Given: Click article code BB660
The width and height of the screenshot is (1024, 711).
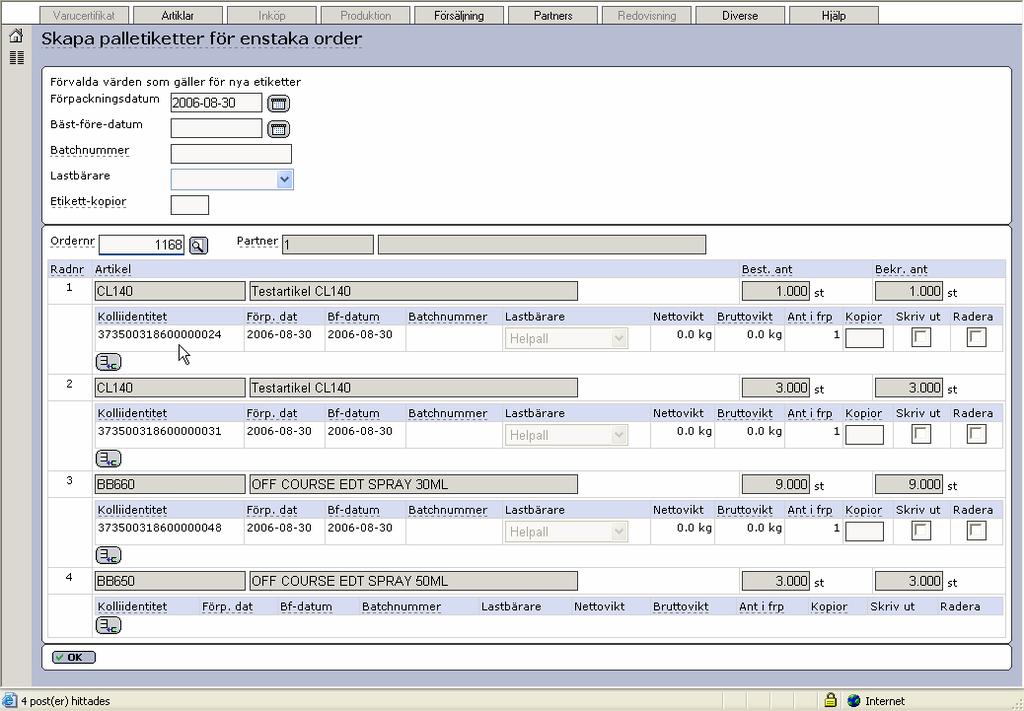Looking at the screenshot, I should point(170,484).
